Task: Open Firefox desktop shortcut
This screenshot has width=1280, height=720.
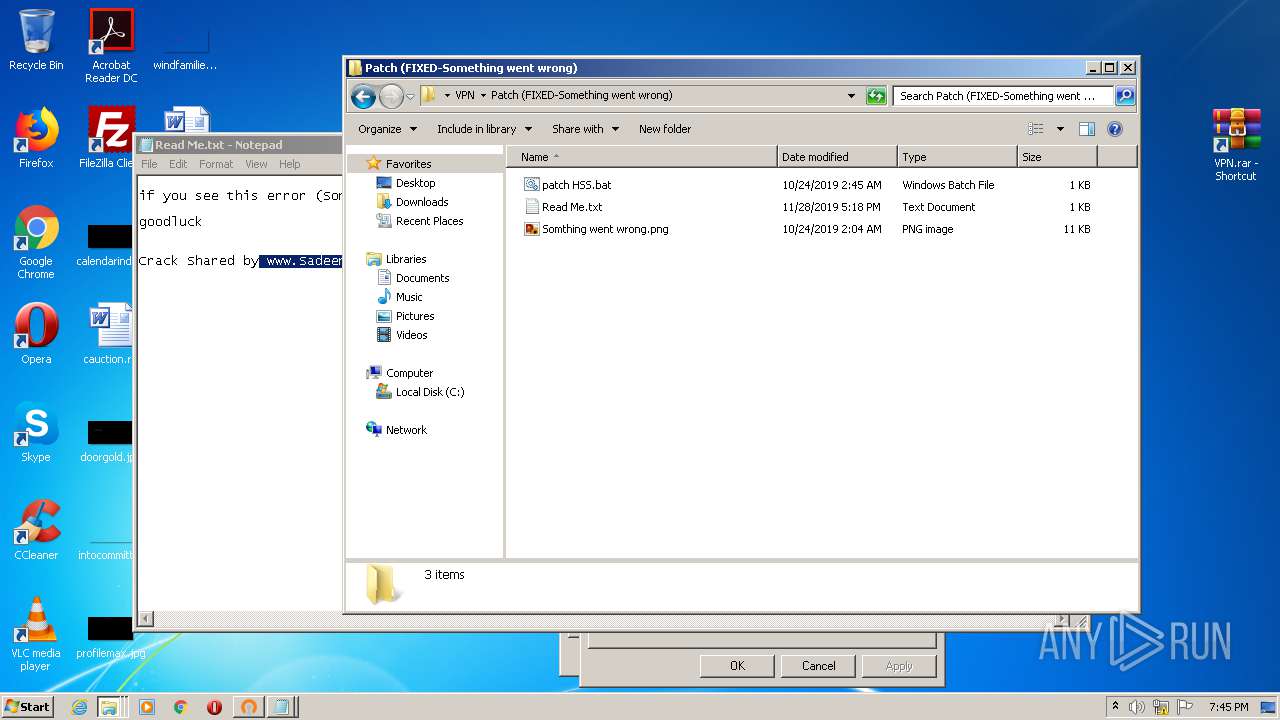Action: pos(36,138)
